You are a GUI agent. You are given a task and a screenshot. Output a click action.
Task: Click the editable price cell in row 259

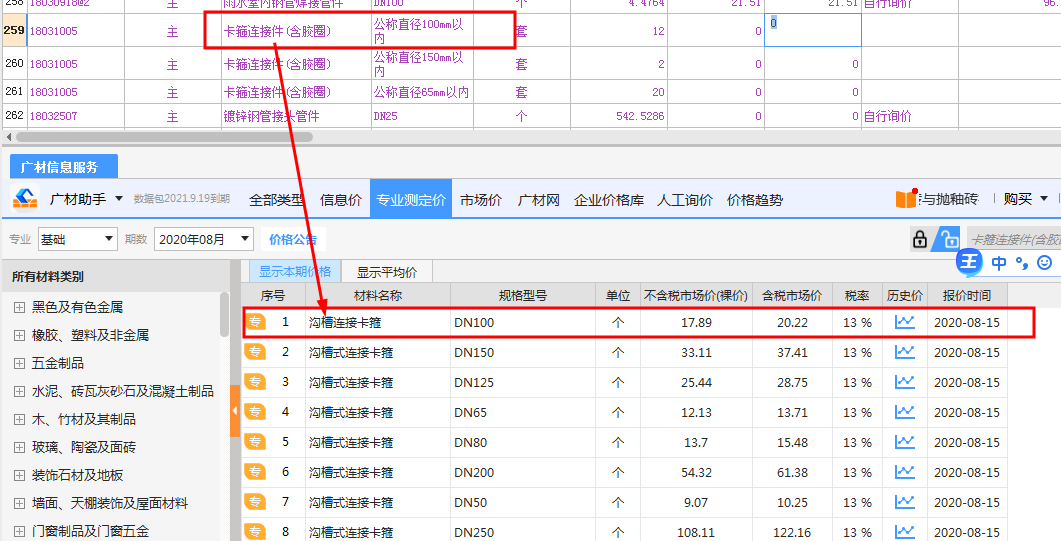[x=813, y=30]
